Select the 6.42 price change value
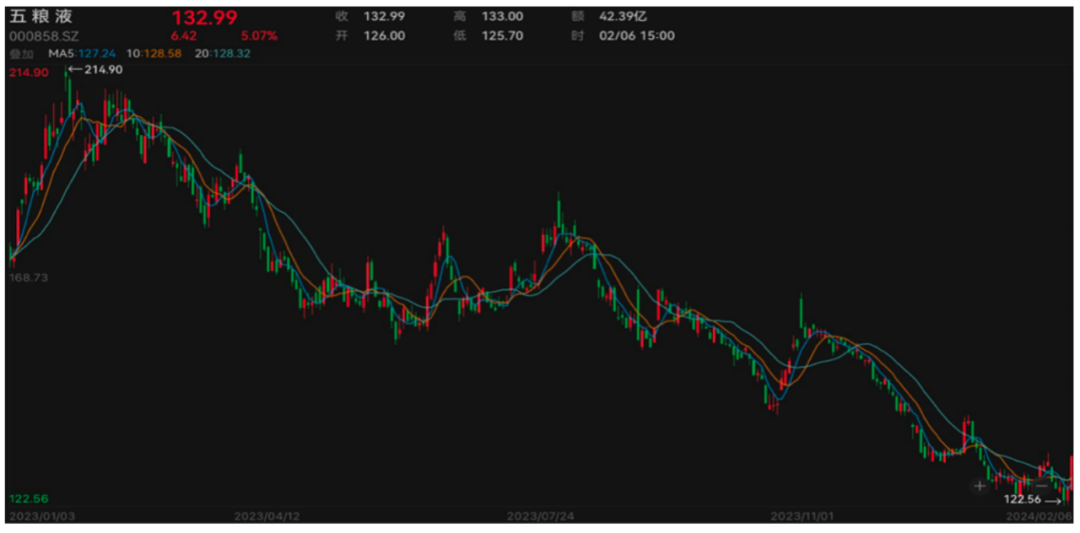This screenshot has height=533, width=1080. [x=186, y=36]
